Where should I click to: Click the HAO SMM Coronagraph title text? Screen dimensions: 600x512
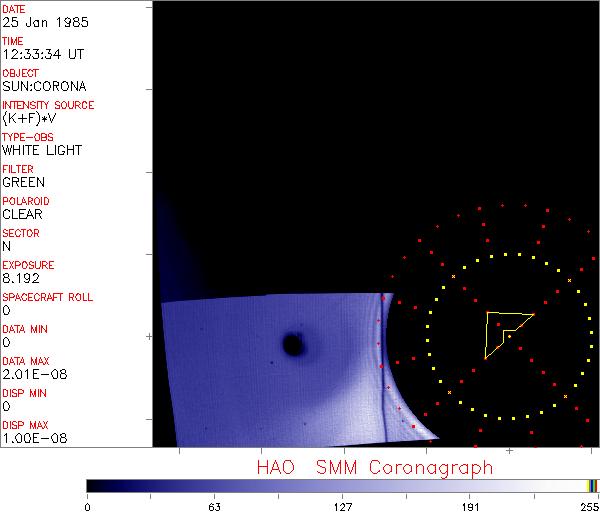tap(375, 468)
